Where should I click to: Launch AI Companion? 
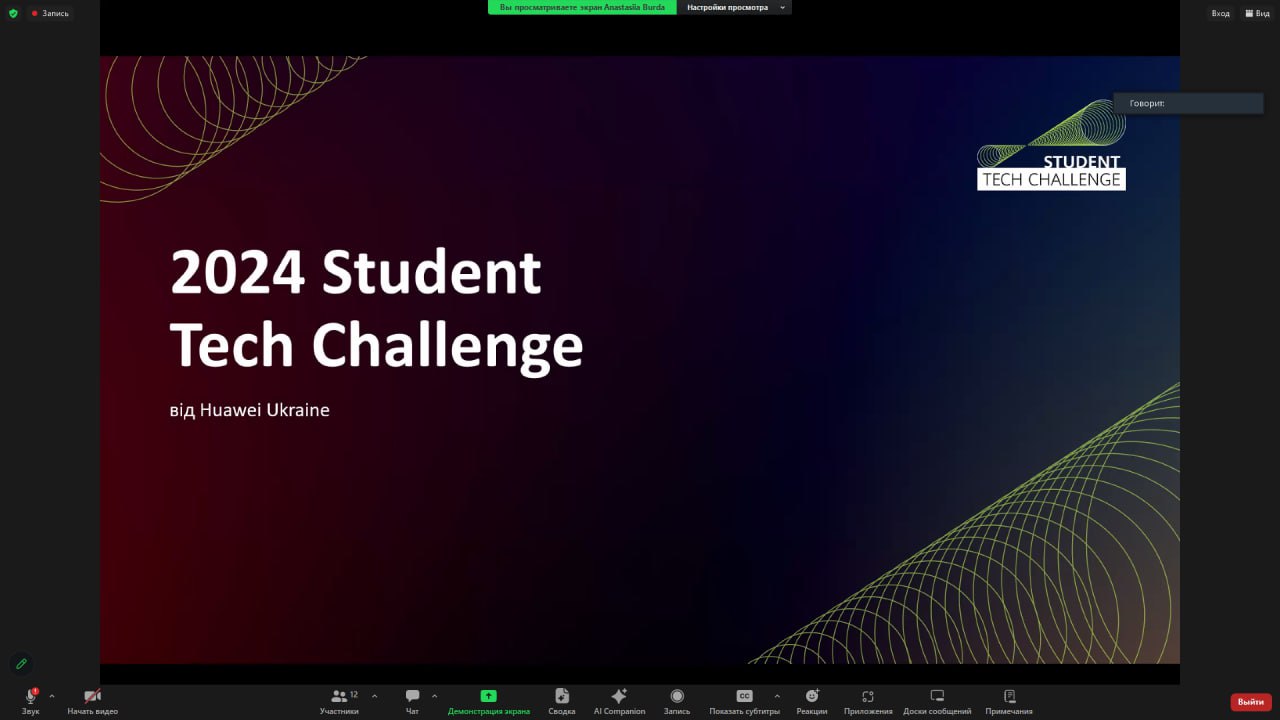tap(619, 697)
